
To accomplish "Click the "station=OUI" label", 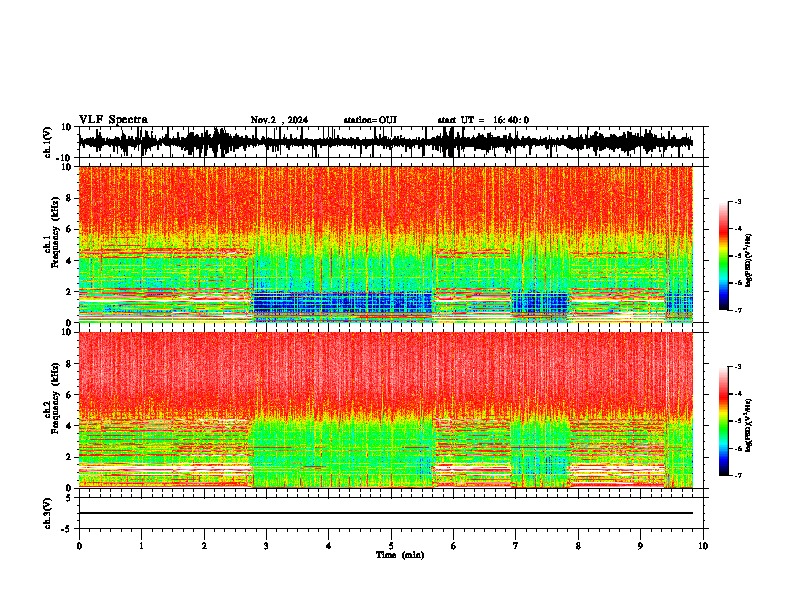I will click(x=370, y=120).
